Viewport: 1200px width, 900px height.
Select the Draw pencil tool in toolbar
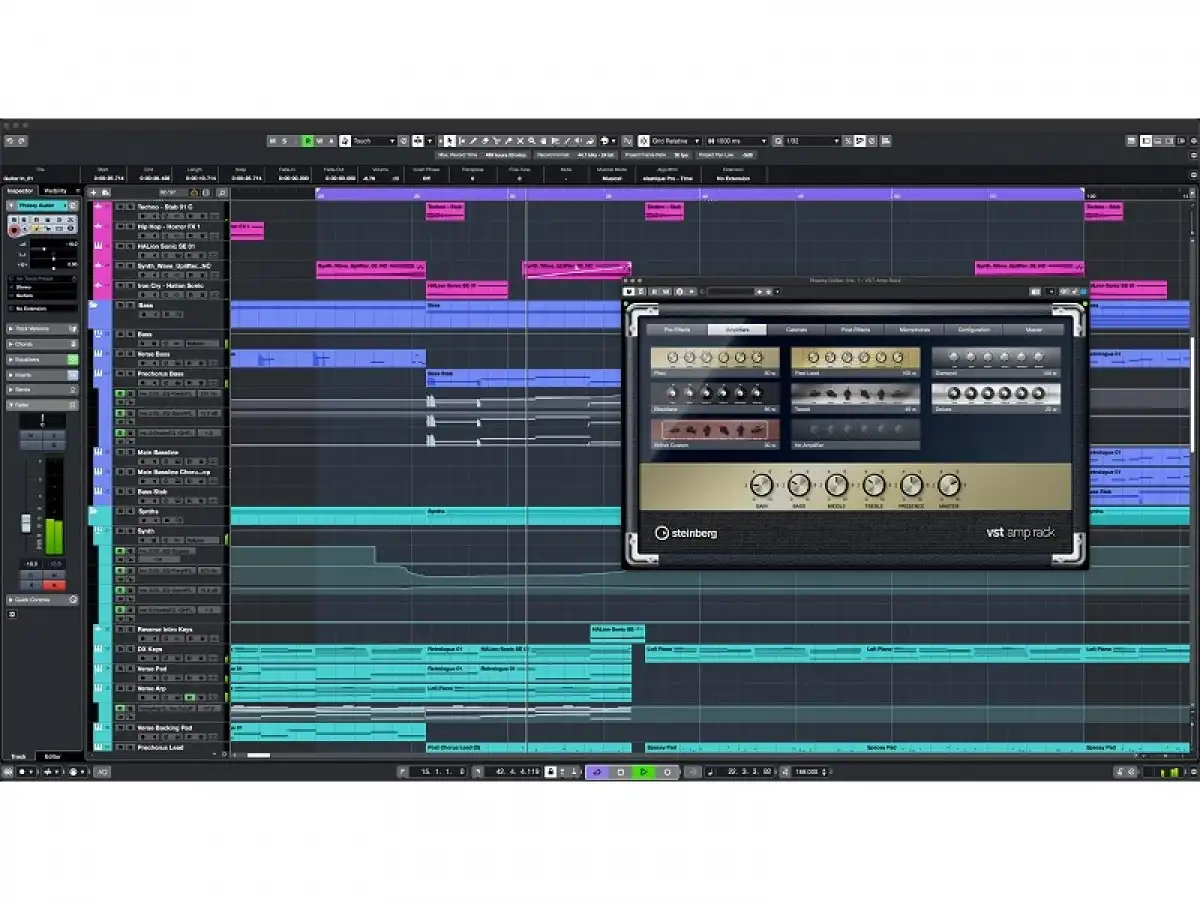(x=474, y=141)
